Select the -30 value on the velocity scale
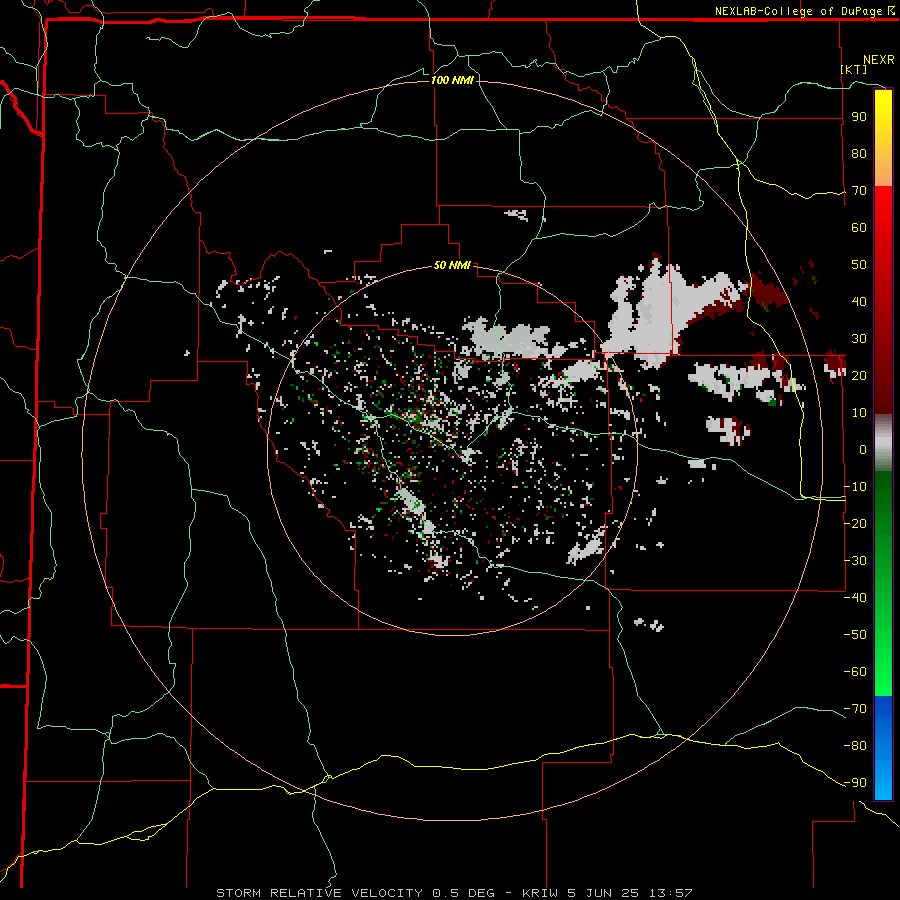 (855, 561)
